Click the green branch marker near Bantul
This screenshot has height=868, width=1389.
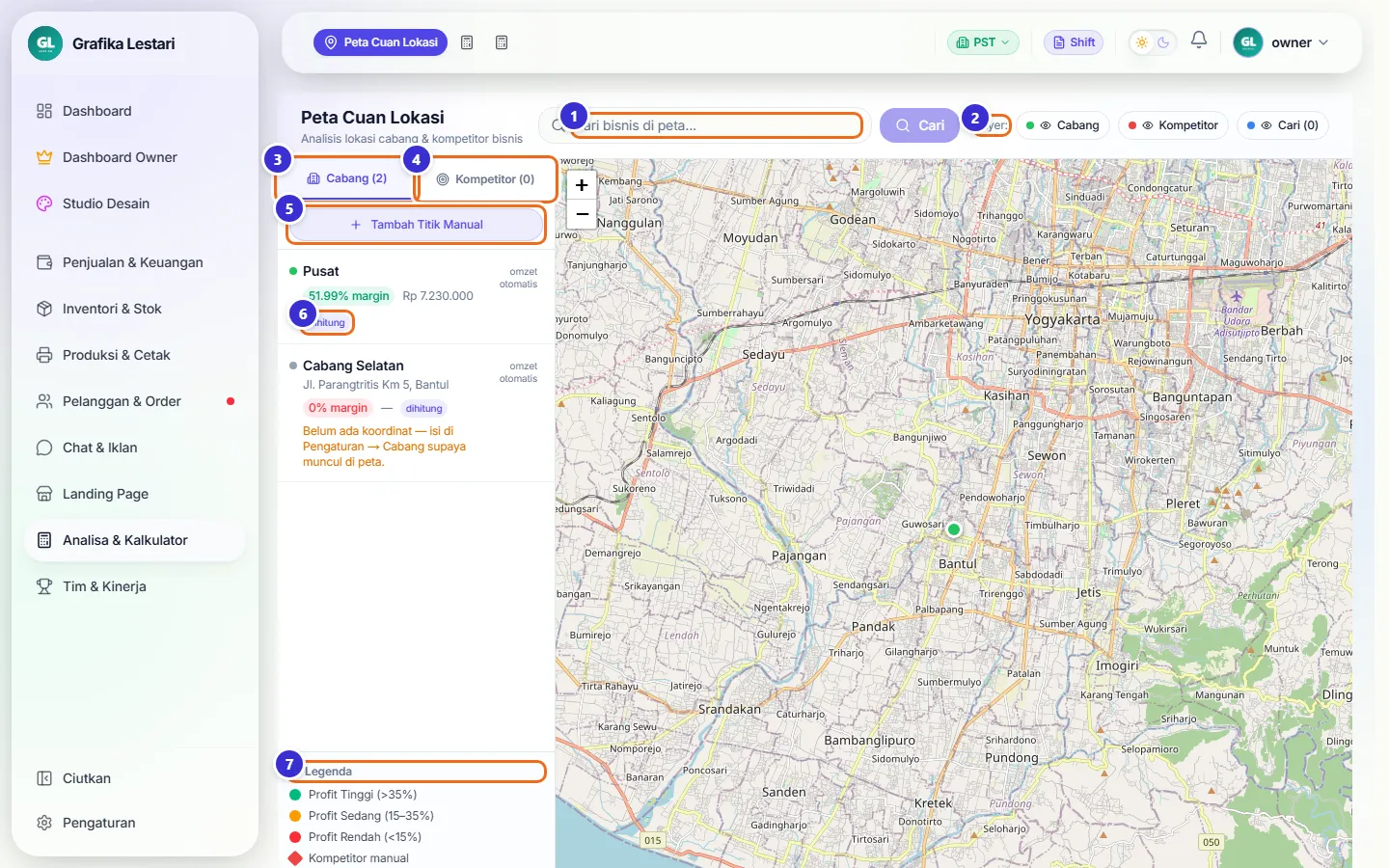coord(954,529)
